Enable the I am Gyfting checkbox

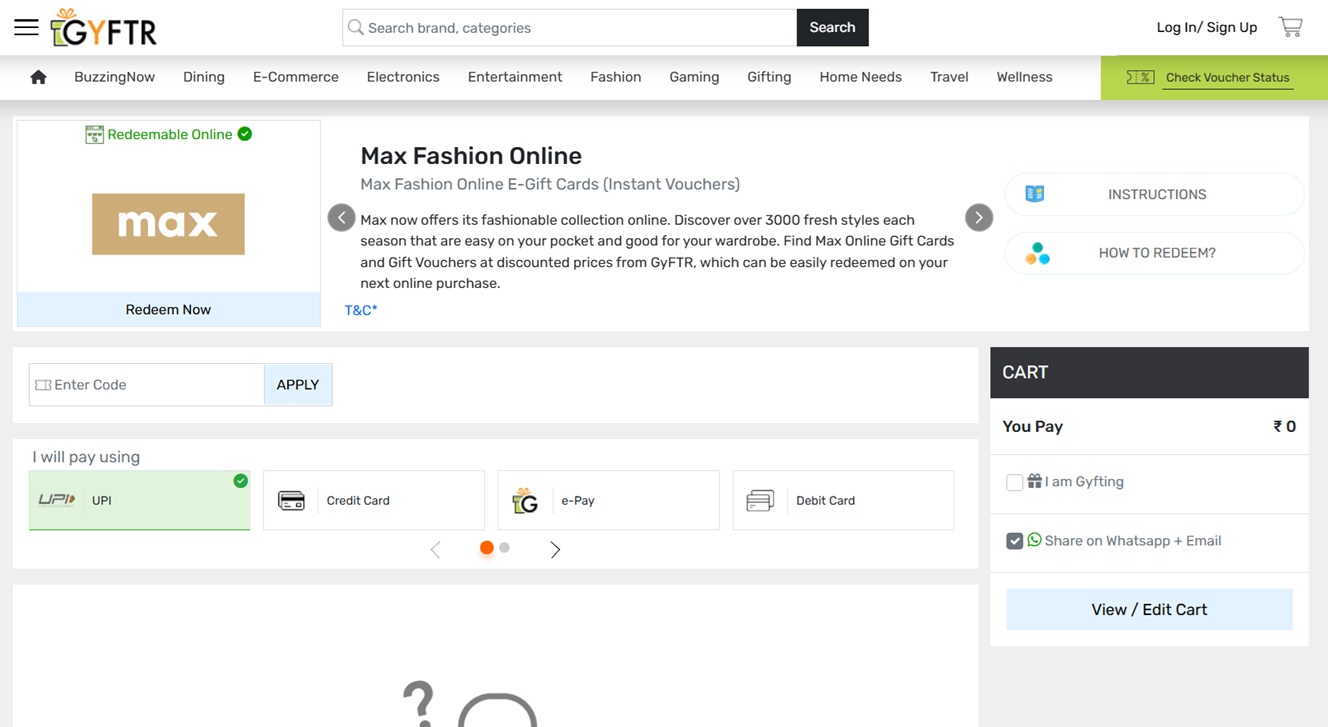tap(1014, 482)
